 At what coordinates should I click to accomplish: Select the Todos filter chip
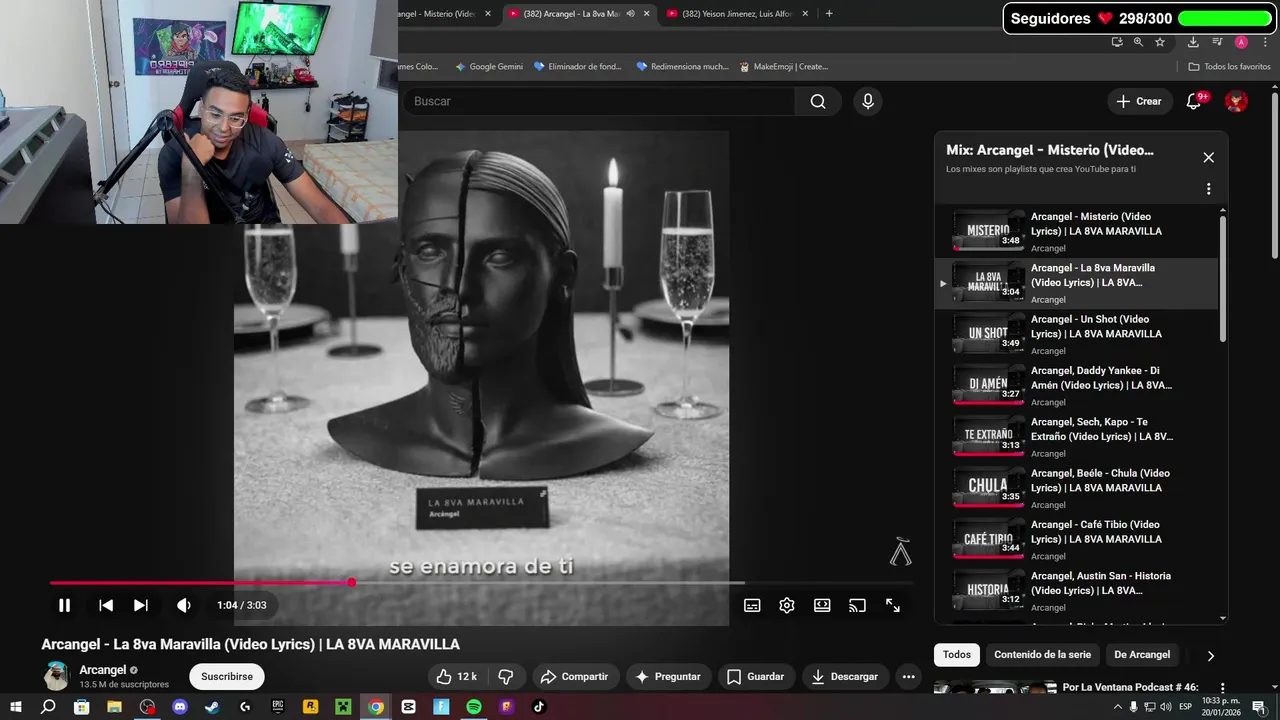point(957,655)
